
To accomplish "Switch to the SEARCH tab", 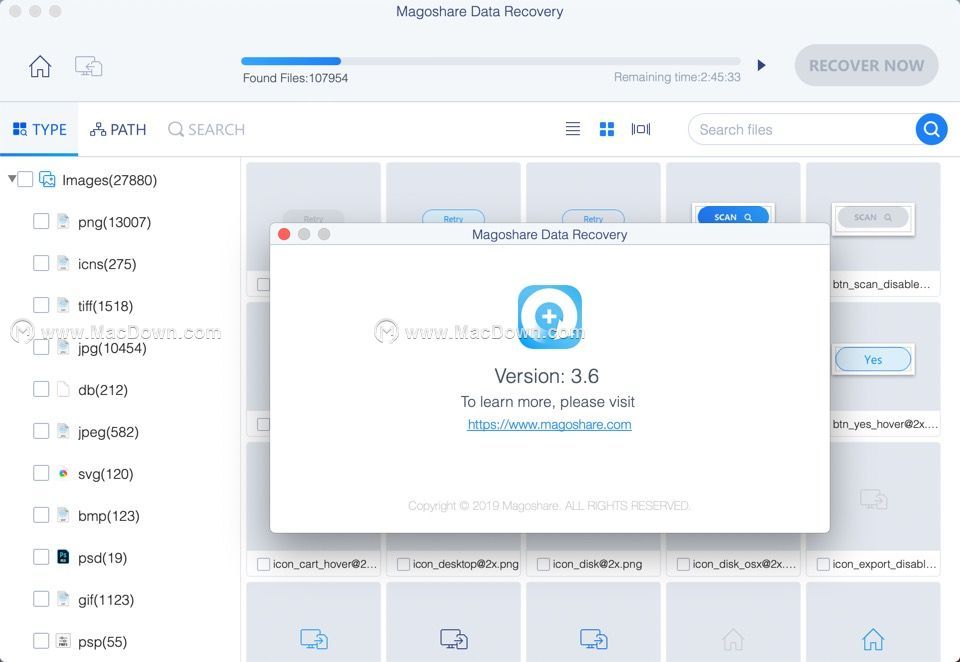I will tap(206, 129).
